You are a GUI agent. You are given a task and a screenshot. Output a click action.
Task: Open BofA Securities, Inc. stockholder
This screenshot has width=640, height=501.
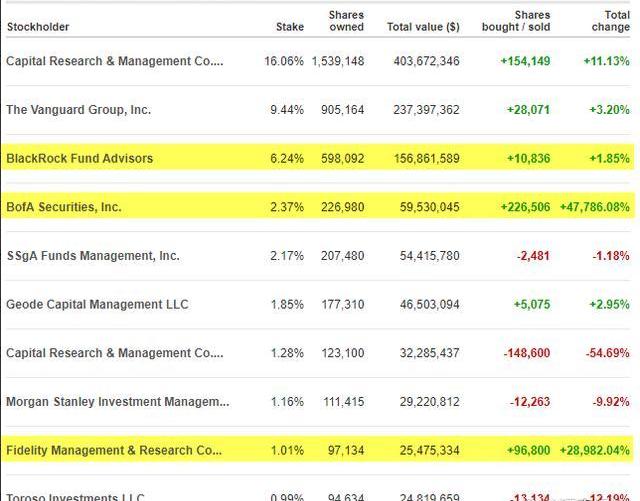coord(64,207)
